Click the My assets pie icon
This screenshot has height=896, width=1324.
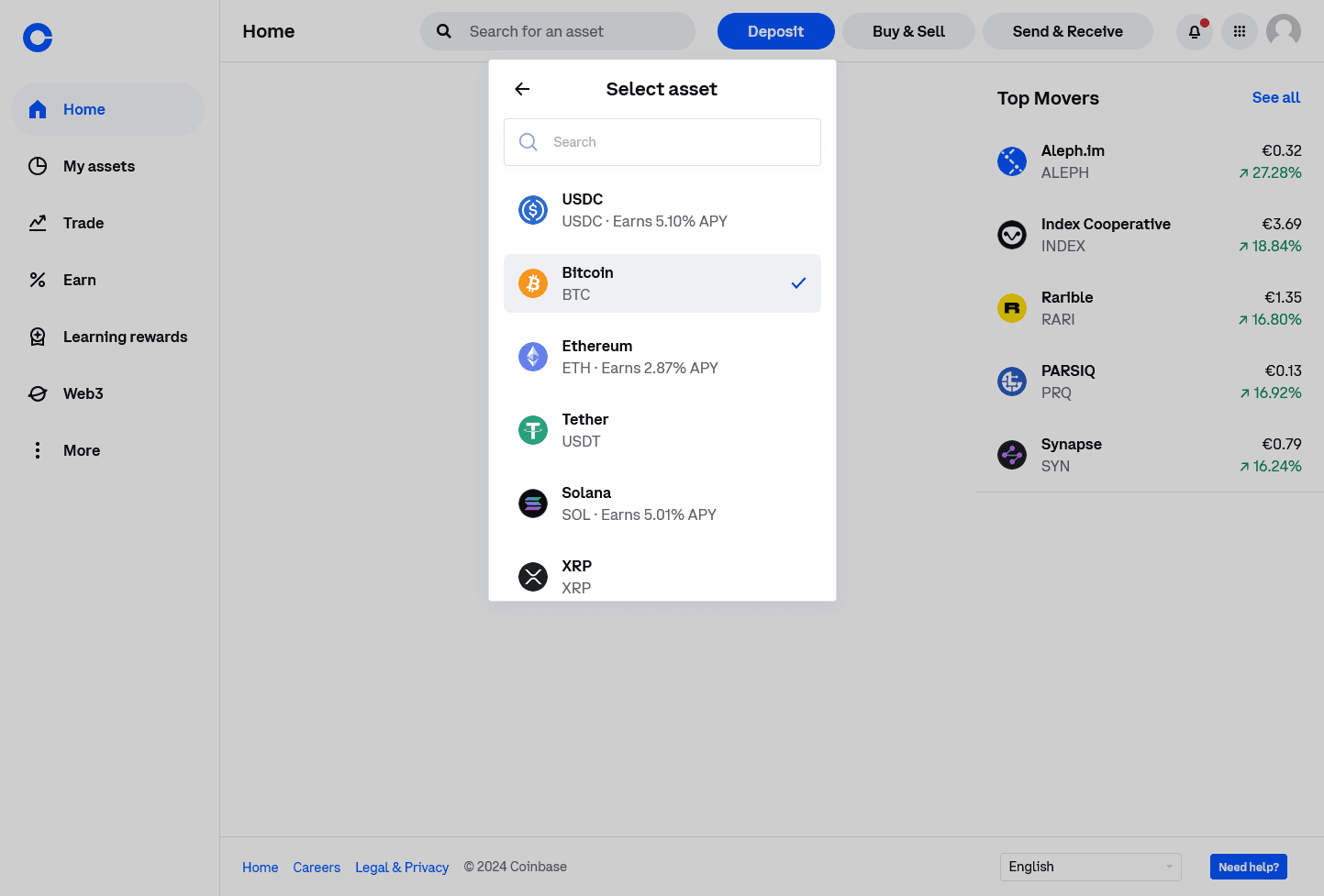click(38, 166)
